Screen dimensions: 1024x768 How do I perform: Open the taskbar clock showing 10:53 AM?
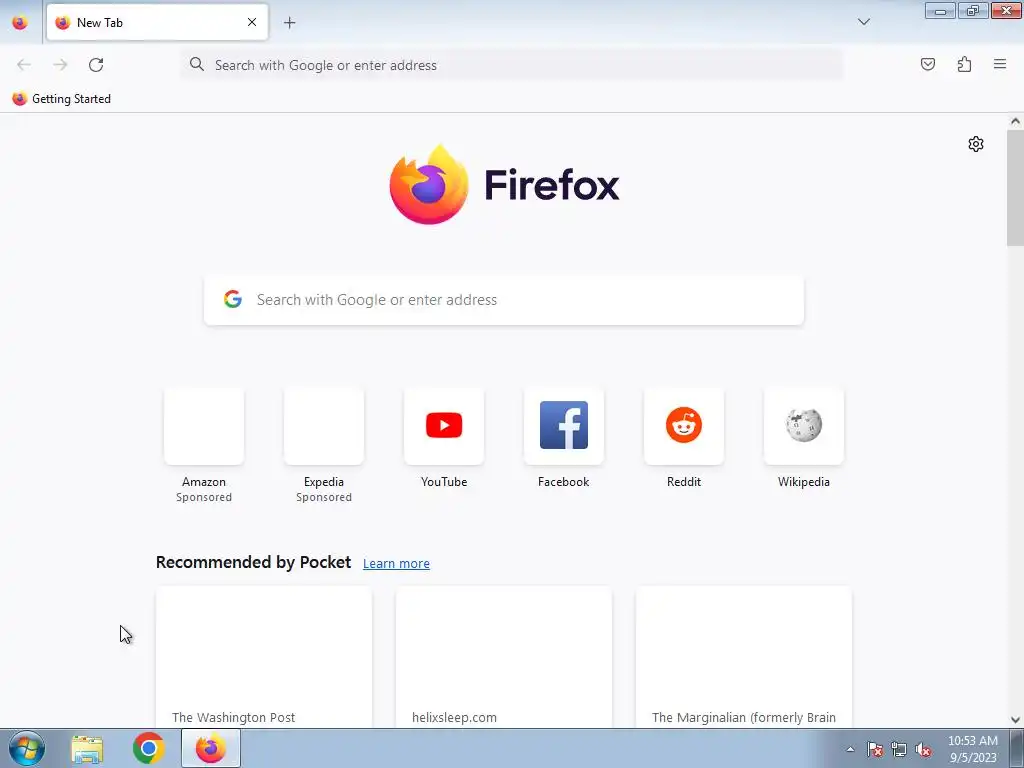(x=973, y=749)
